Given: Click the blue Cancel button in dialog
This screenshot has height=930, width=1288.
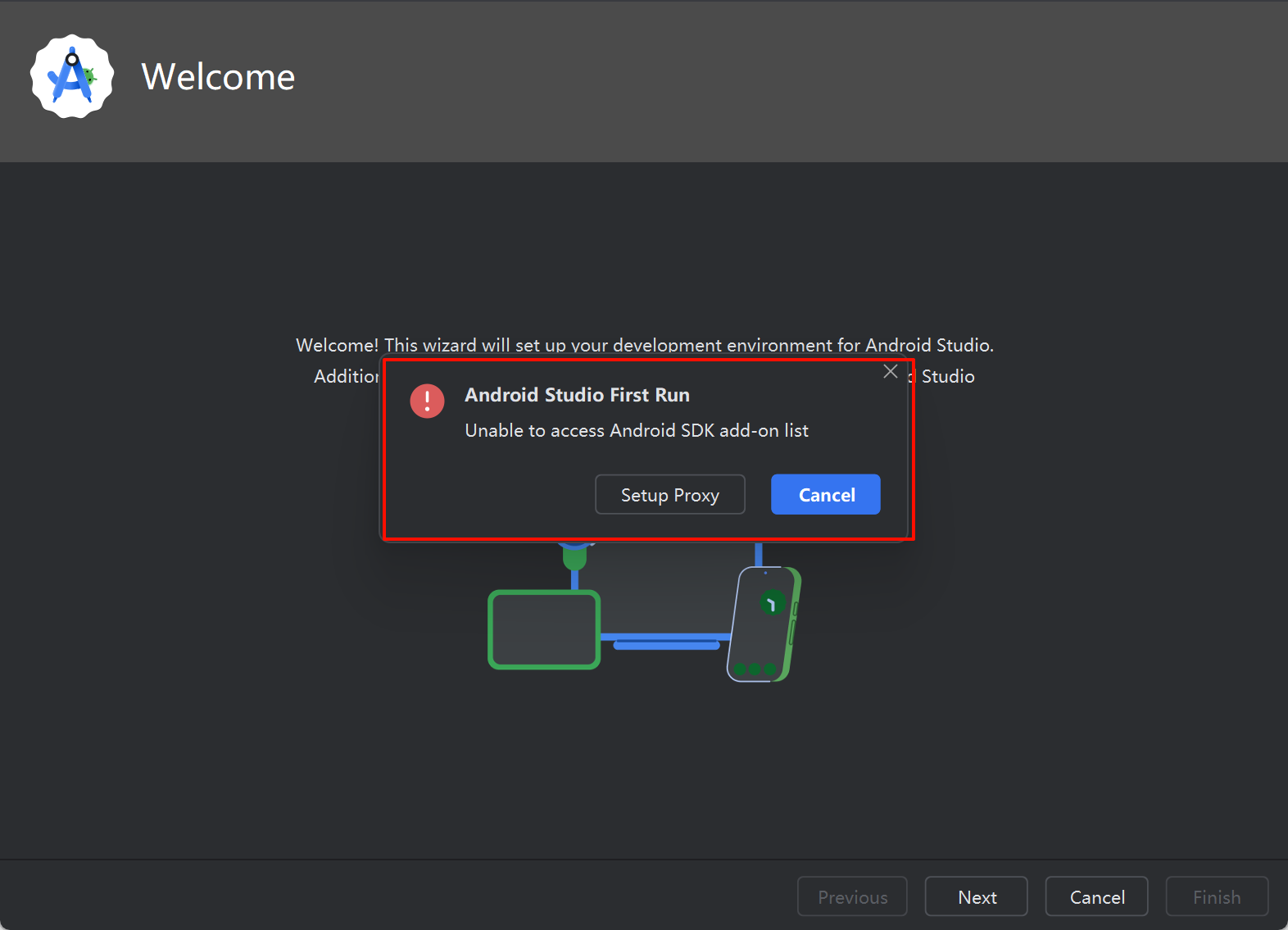Looking at the screenshot, I should [x=825, y=494].
